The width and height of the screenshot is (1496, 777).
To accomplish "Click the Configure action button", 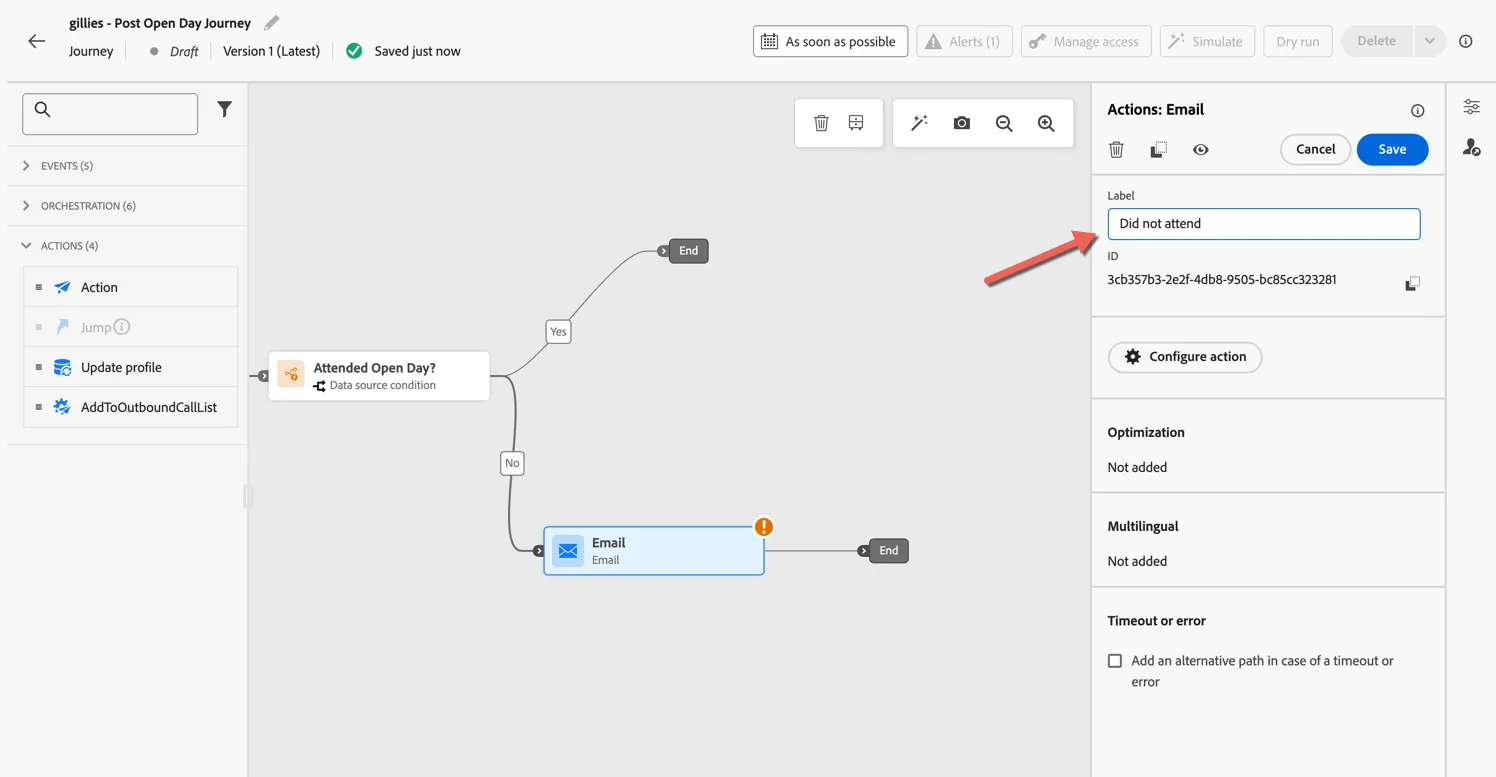I will [1185, 357].
